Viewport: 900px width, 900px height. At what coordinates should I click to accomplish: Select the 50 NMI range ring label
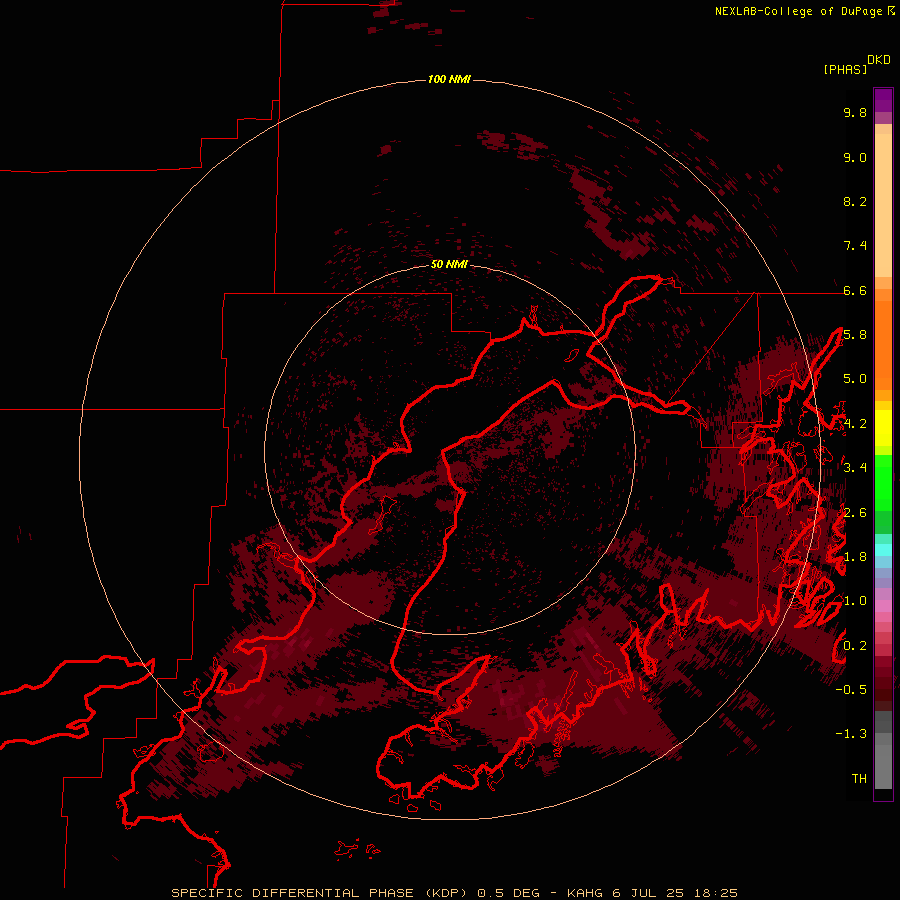[449, 264]
